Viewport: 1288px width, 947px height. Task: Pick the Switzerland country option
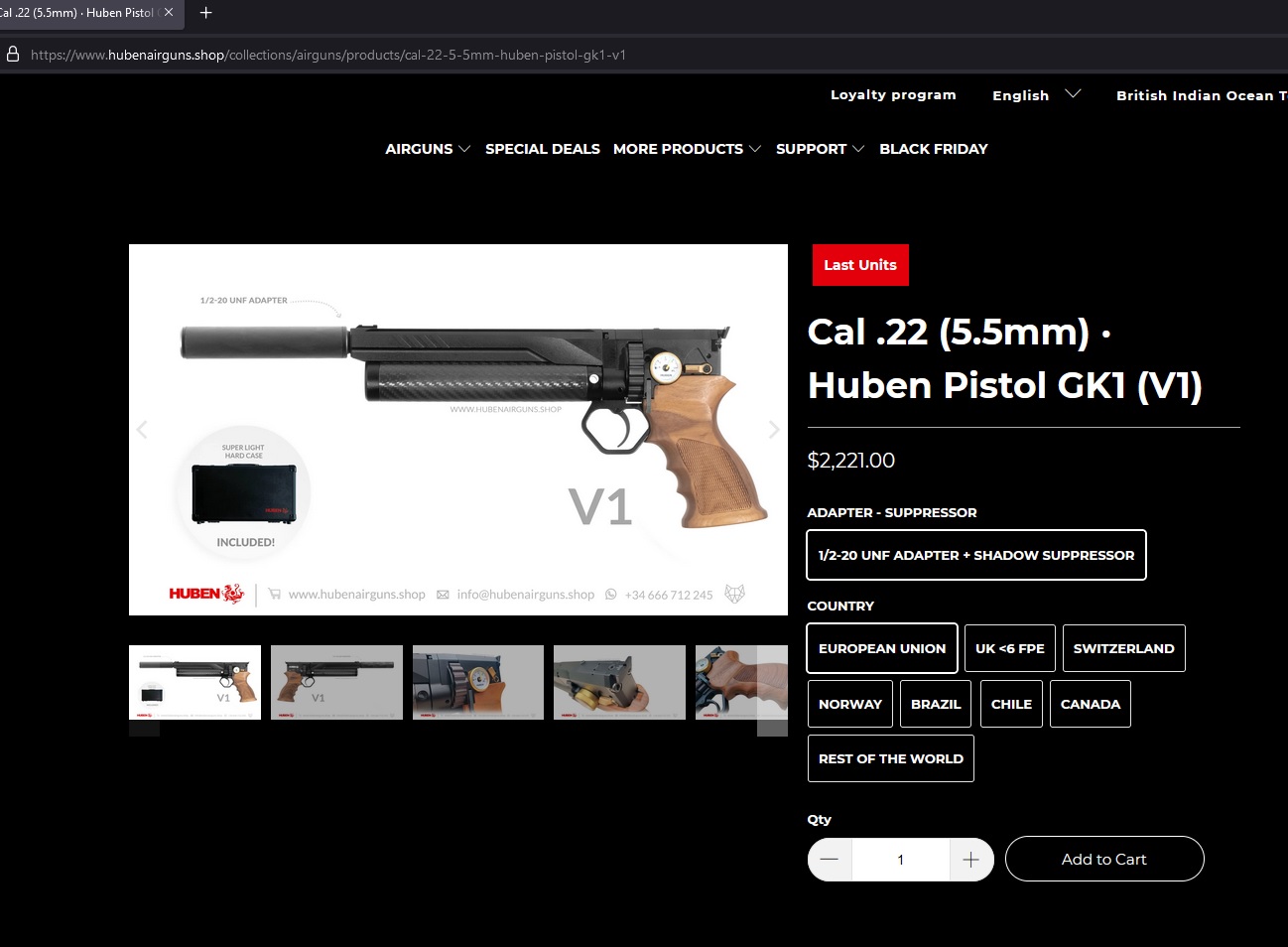(x=1124, y=648)
